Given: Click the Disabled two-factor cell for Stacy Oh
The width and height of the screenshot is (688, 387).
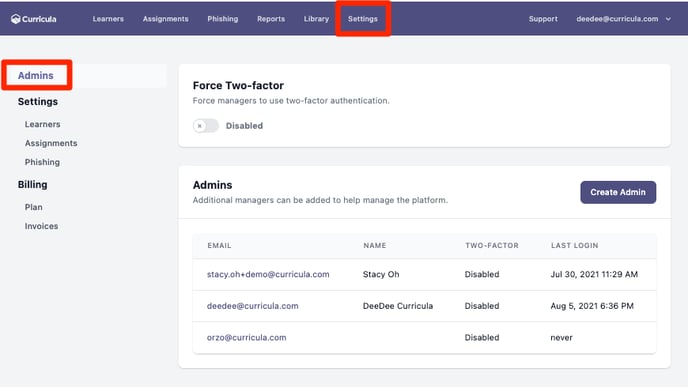Looking at the screenshot, I should tap(482, 274).
